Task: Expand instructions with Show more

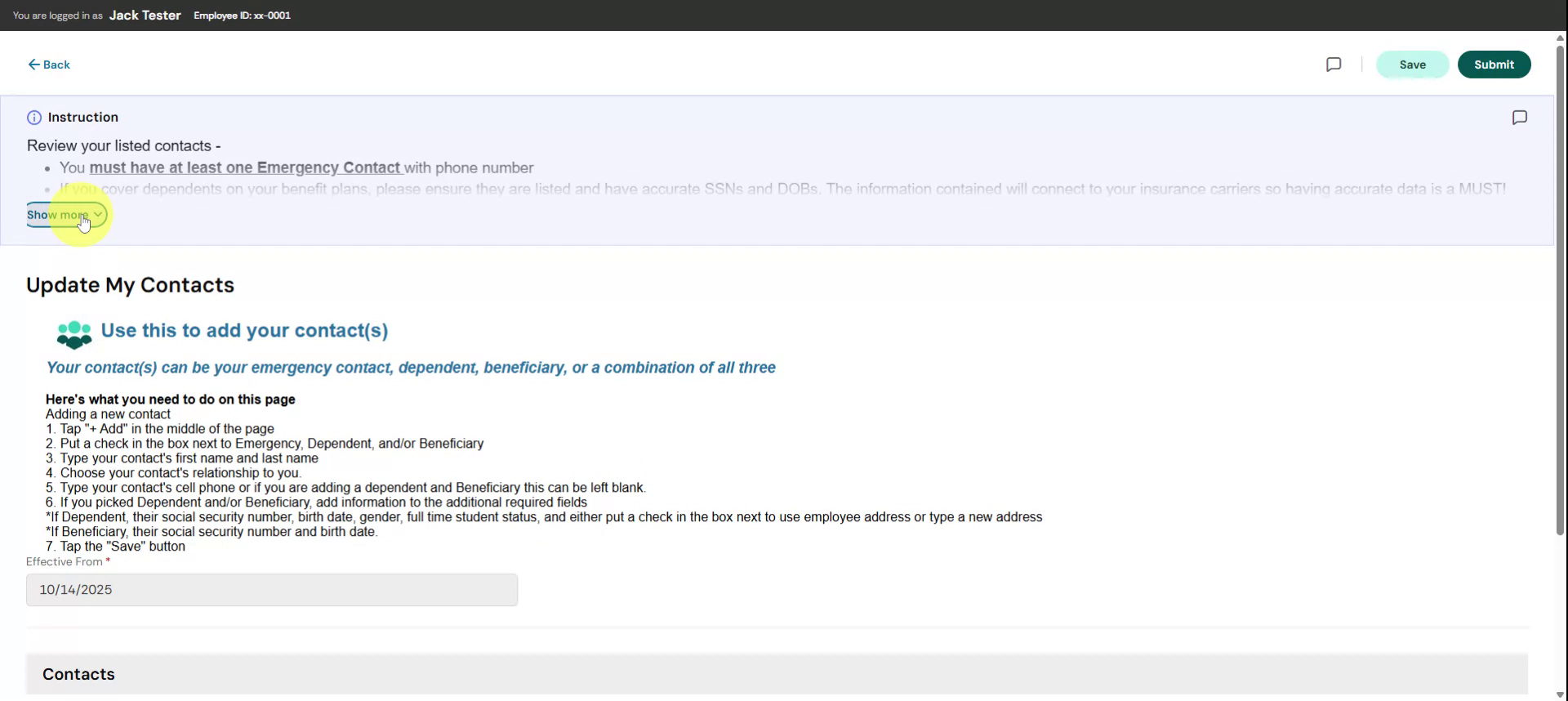Action: (x=65, y=215)
